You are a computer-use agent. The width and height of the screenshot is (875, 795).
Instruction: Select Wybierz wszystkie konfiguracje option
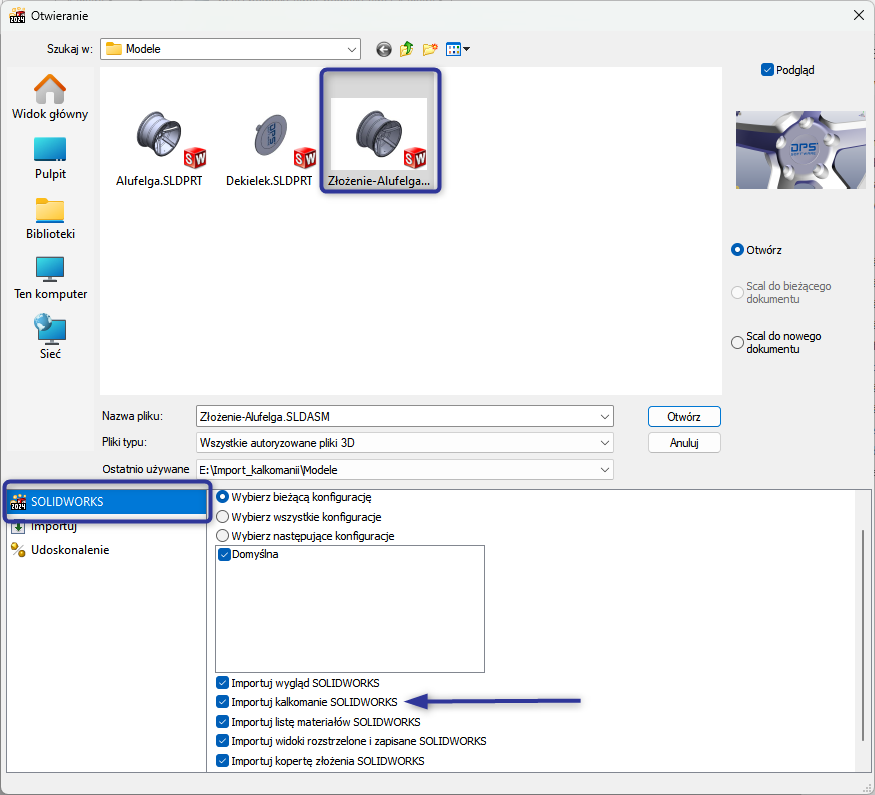pos(223,517)
